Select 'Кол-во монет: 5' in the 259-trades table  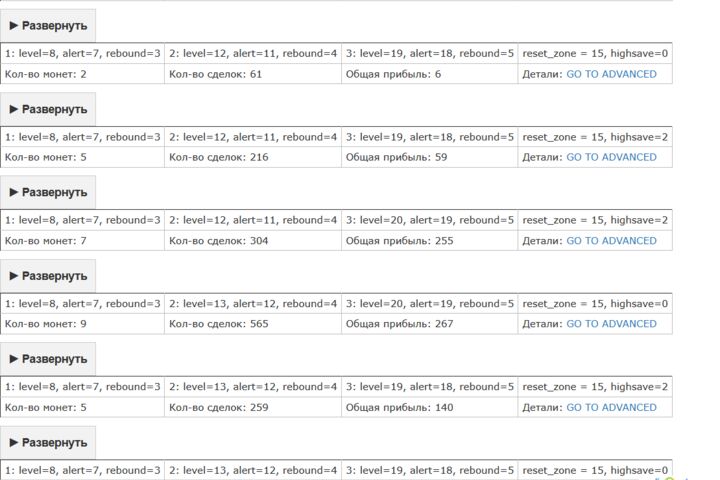coord(83,407)
